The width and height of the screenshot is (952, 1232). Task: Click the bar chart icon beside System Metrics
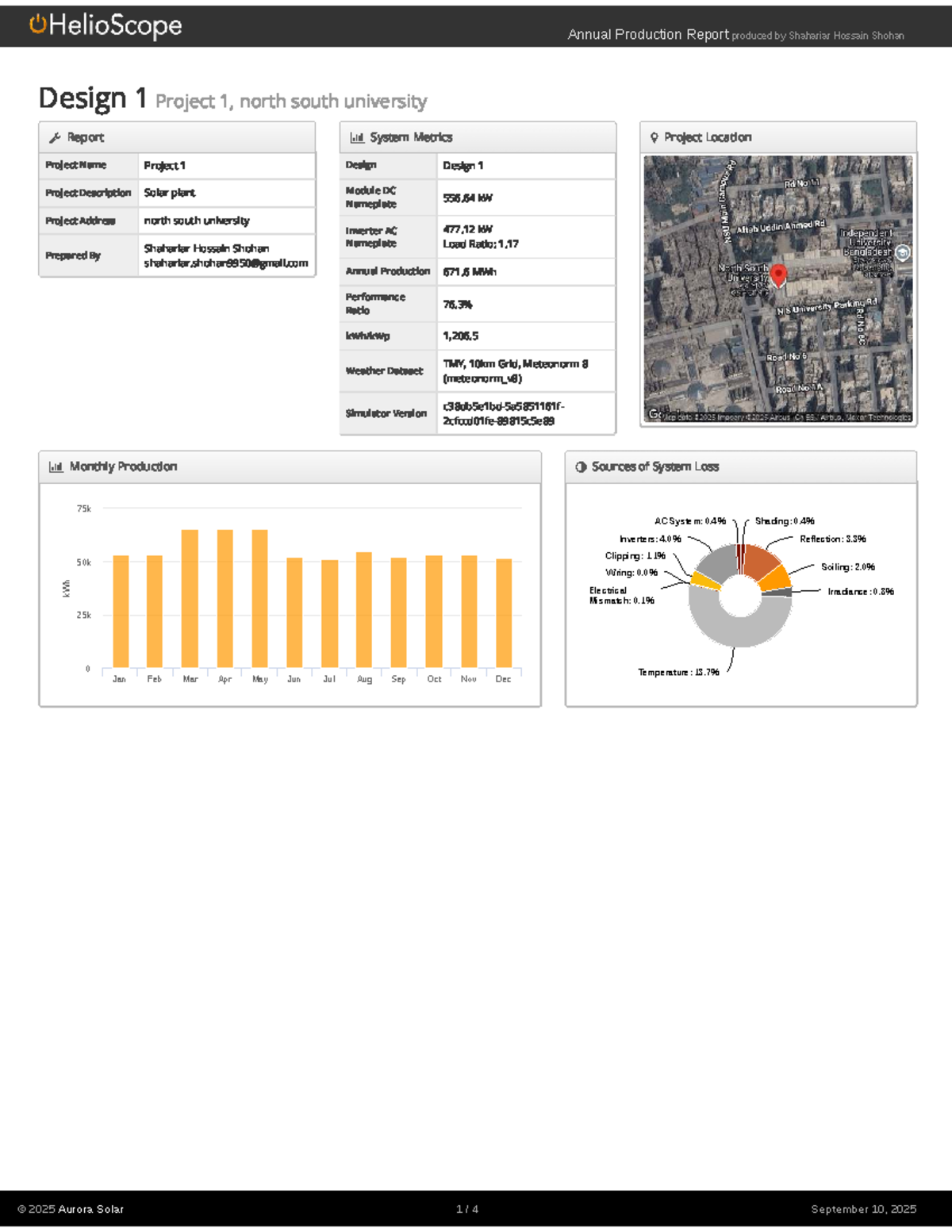(357, 138)
